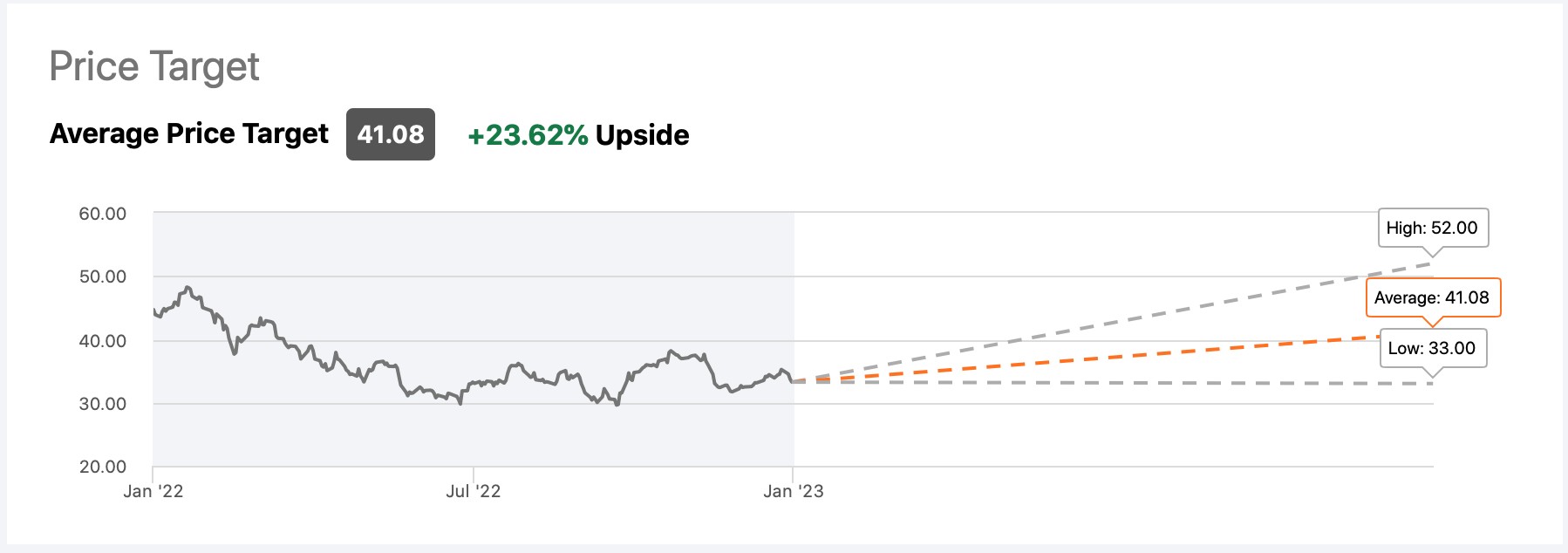Screen dimensions: 1568x553
Task: Click the 30.00 y-axis label
Action: [103, 404]
